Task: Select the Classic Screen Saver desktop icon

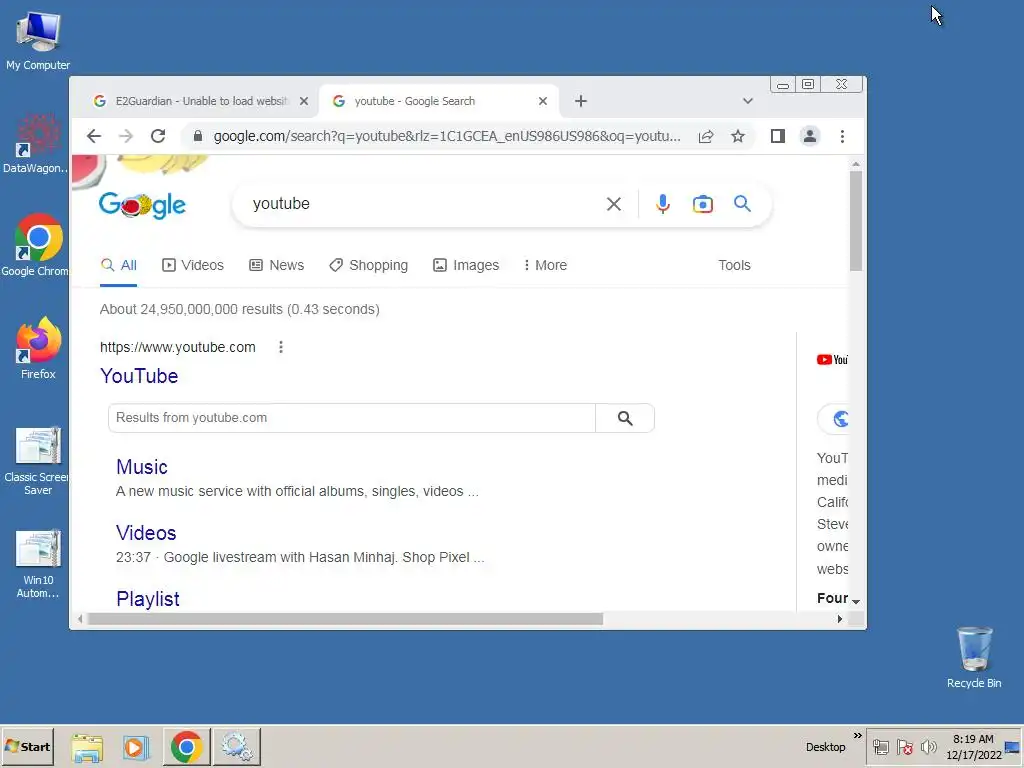Action: tap(37, 460)
